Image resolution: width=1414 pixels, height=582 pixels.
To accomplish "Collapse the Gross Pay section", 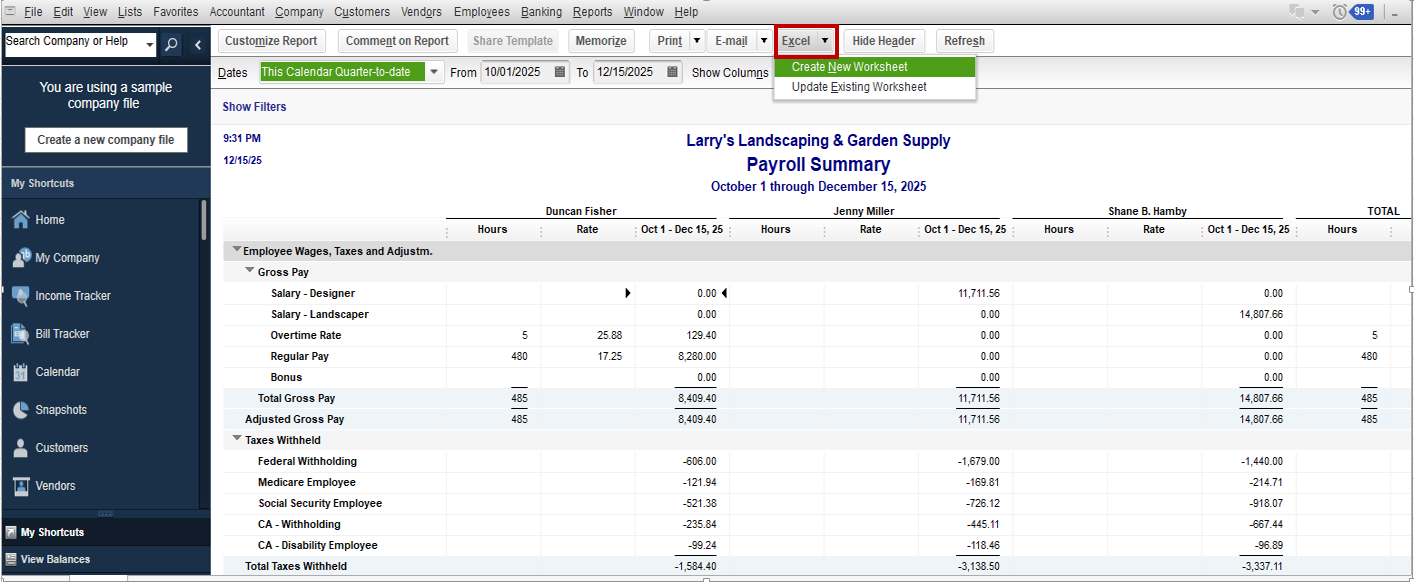I will [x=249, y=271].
